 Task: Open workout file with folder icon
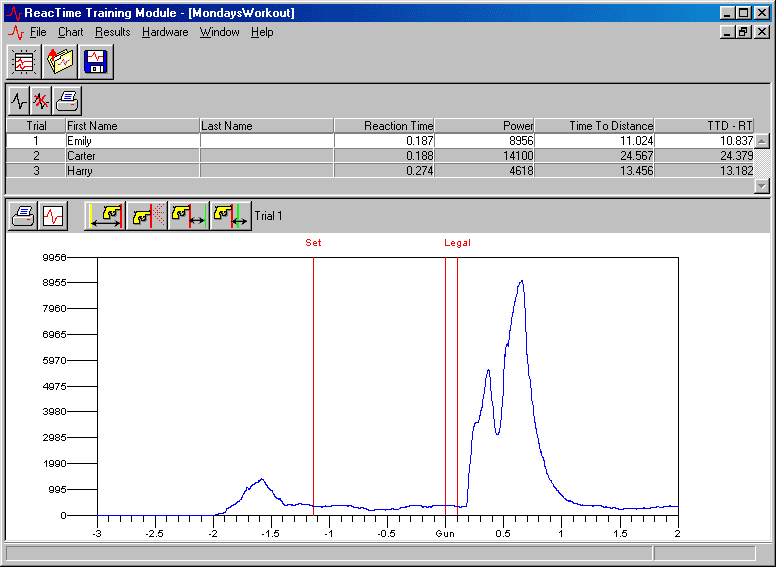[x=60, y=62]
